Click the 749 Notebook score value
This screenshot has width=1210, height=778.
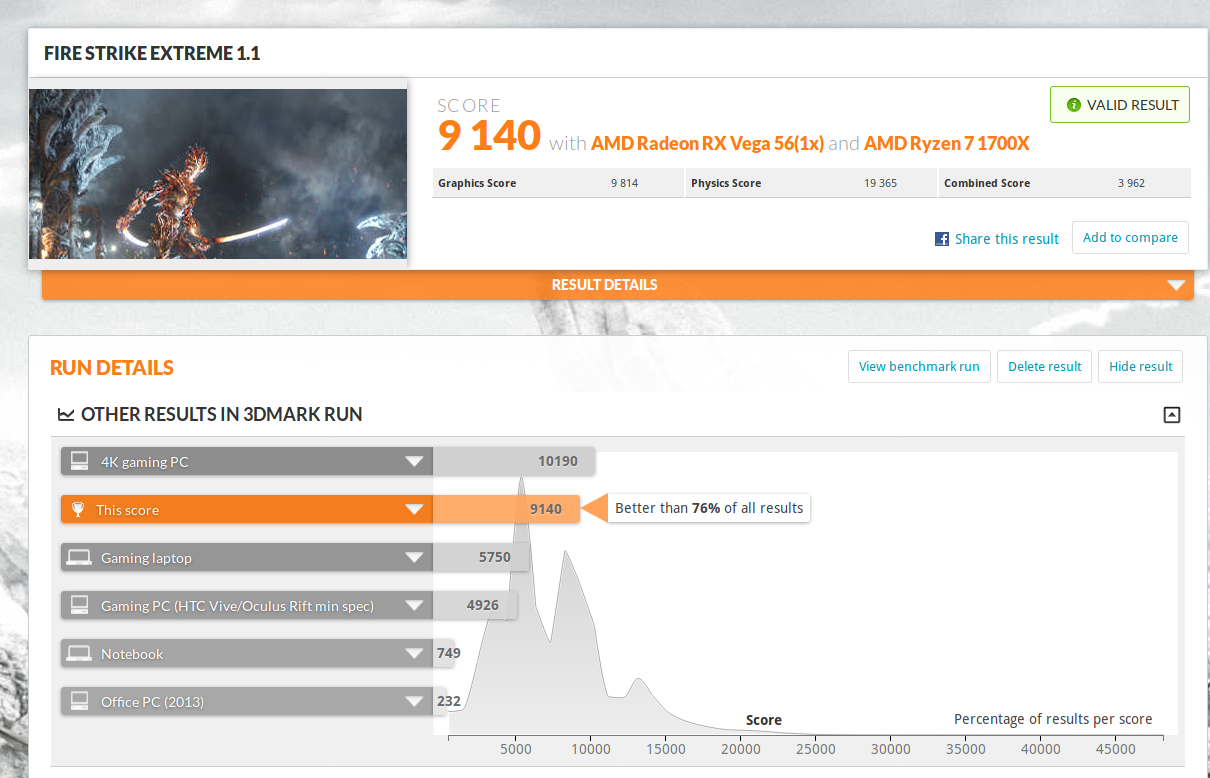pos(448,654)
